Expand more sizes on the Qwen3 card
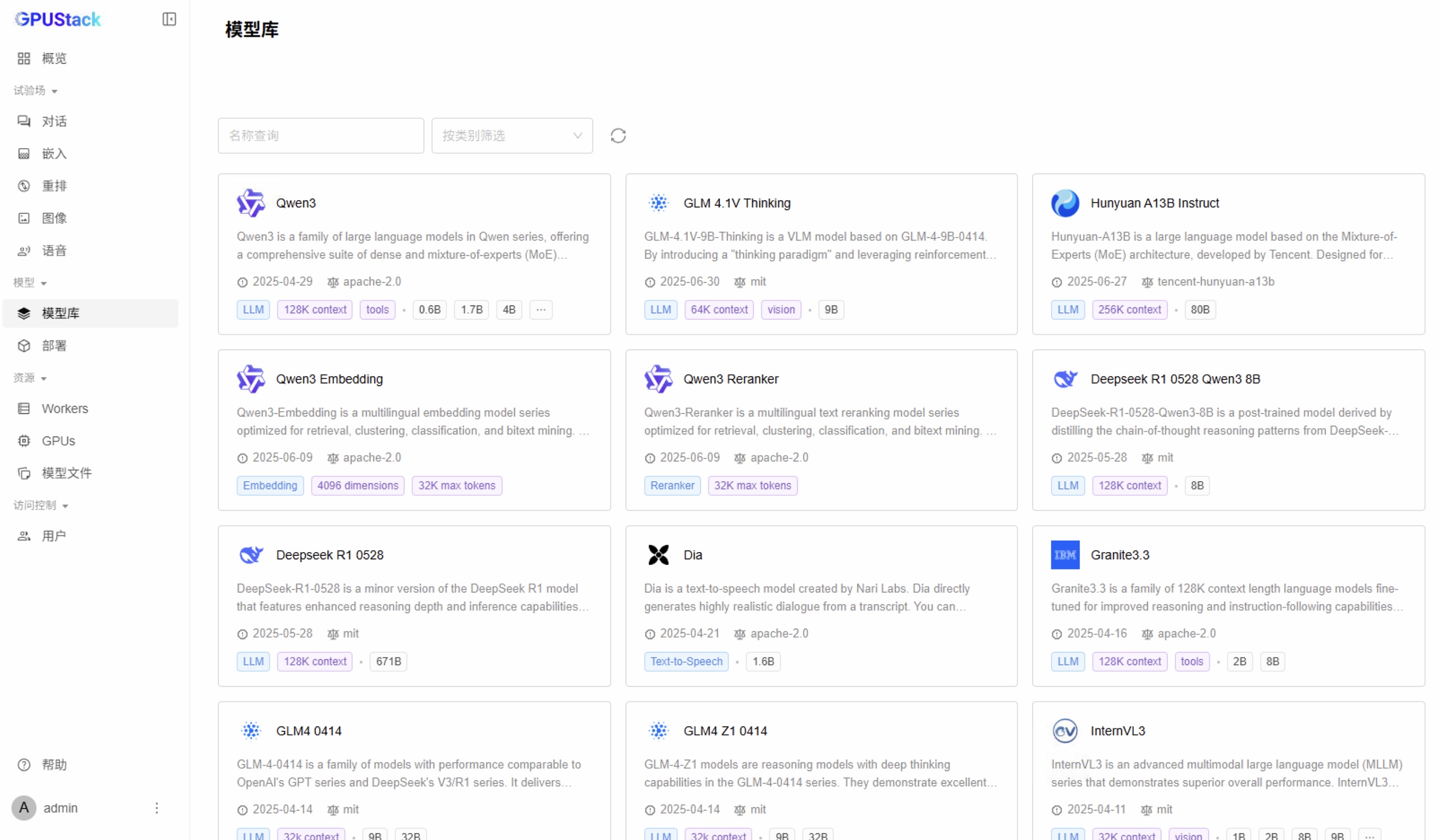The height and width of the screenshot is (840, 1441). click(x=540, y=309)
